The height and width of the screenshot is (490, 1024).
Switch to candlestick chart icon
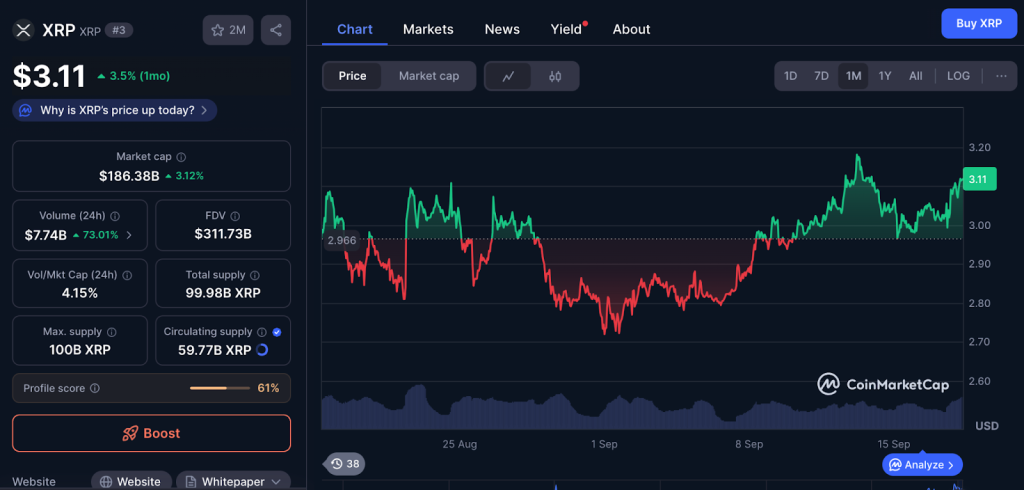555,76
